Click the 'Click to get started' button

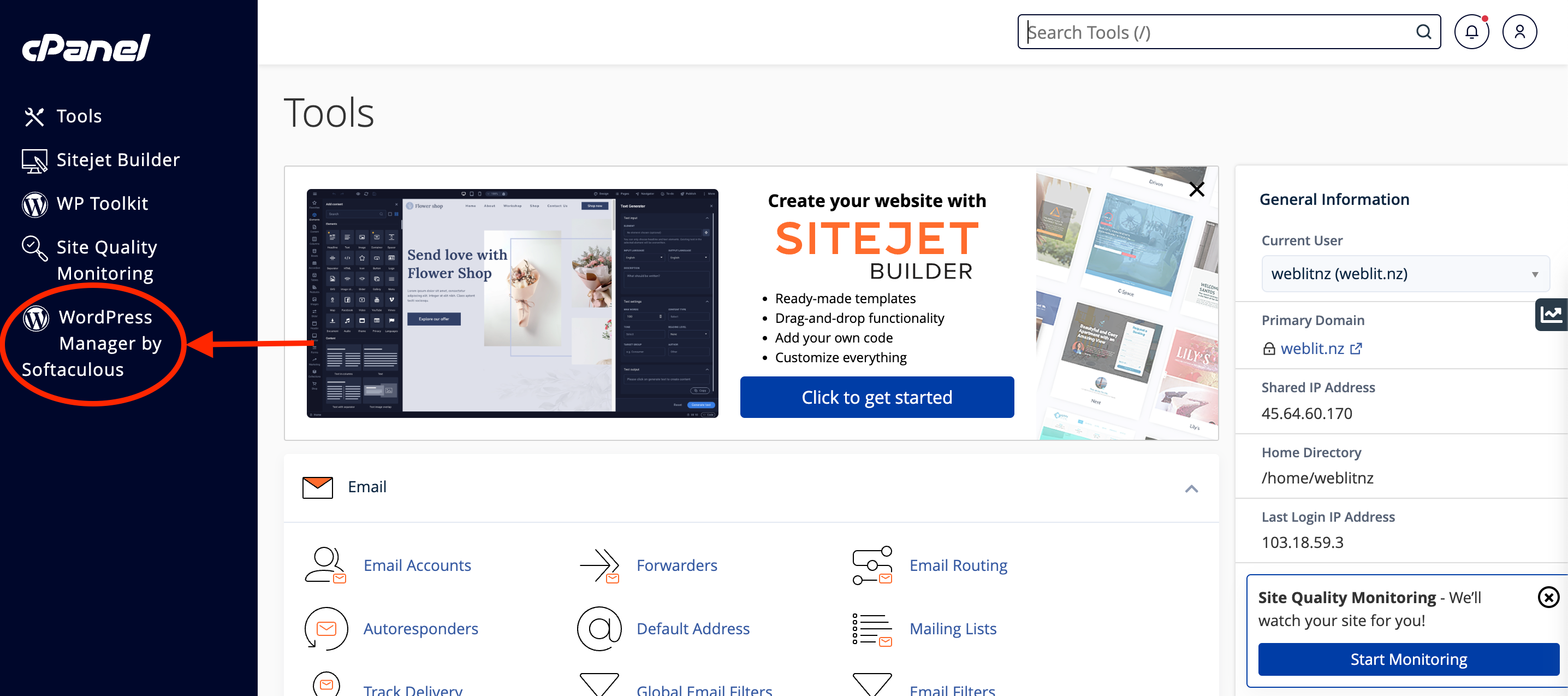[x=876, y=397]
